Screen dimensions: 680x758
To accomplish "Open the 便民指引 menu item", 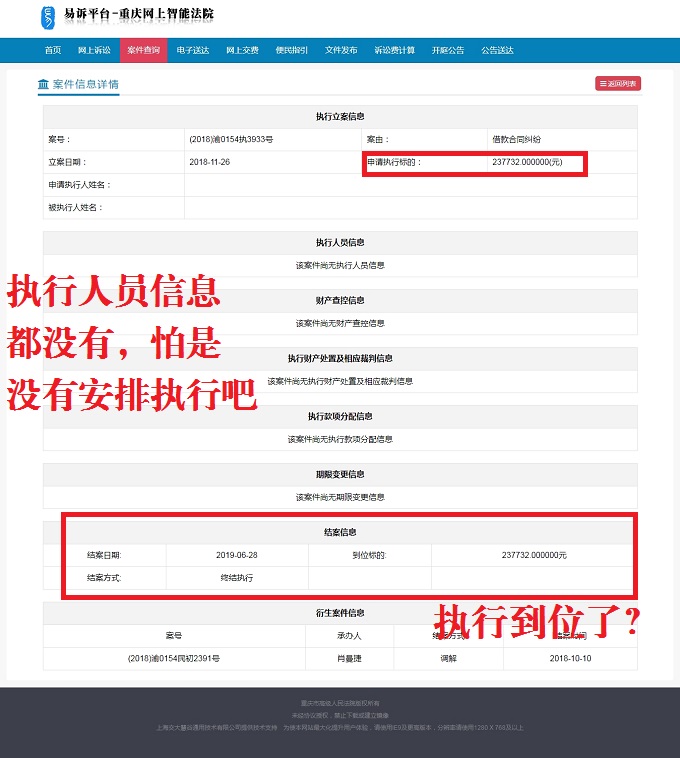I will coord(291,50).
